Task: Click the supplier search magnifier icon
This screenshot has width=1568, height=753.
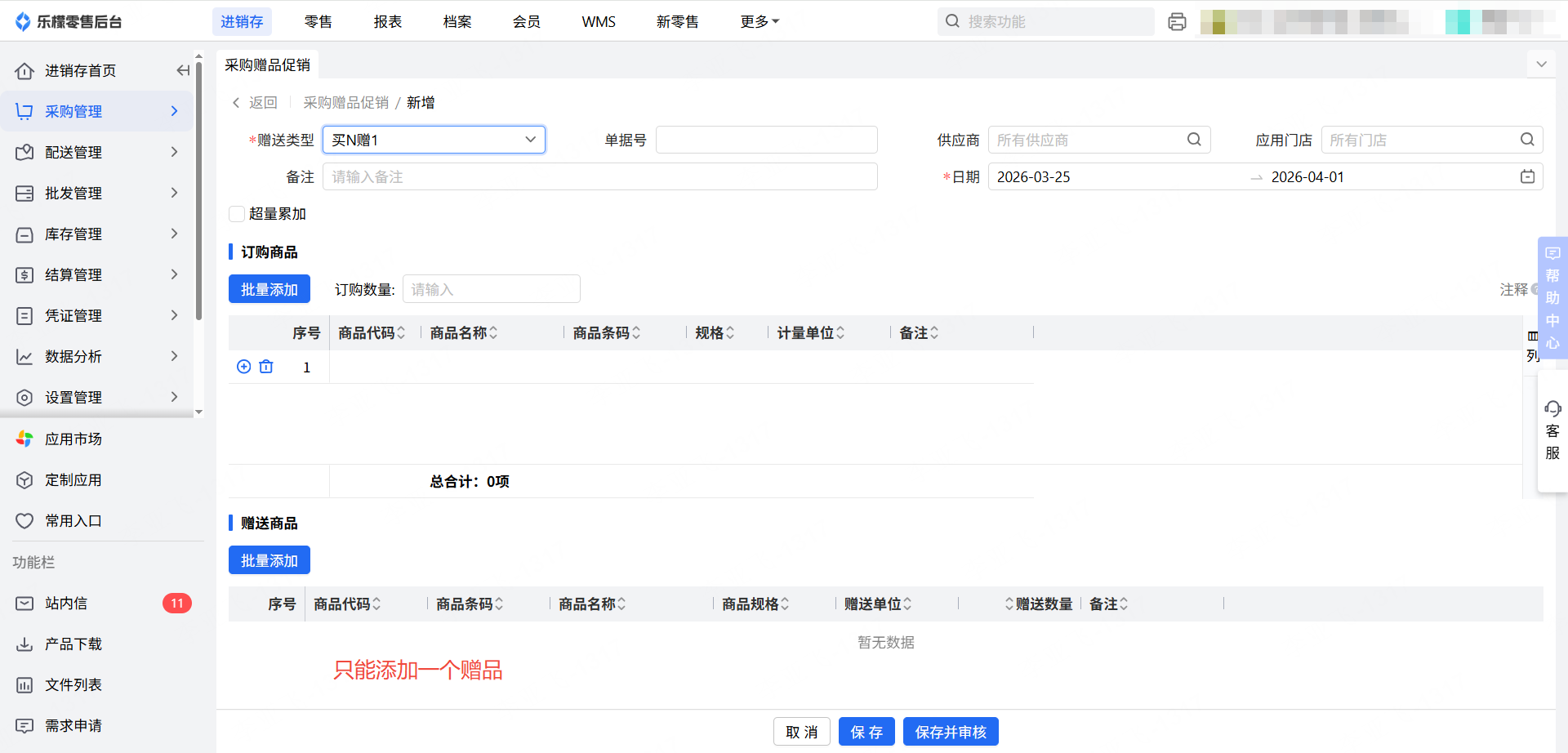Action: [1194, 140]
